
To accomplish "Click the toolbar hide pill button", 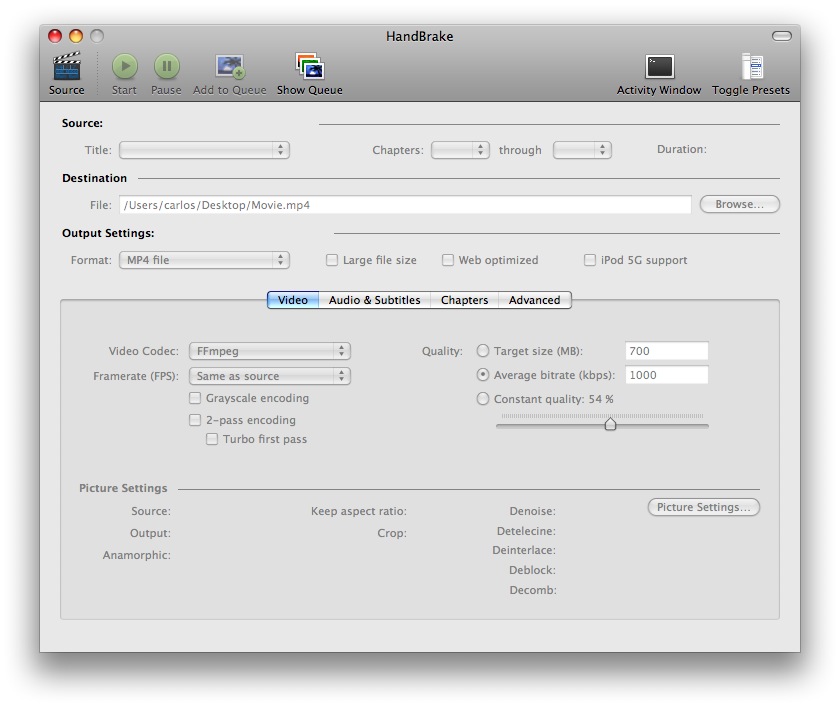I will click(782, 36).
